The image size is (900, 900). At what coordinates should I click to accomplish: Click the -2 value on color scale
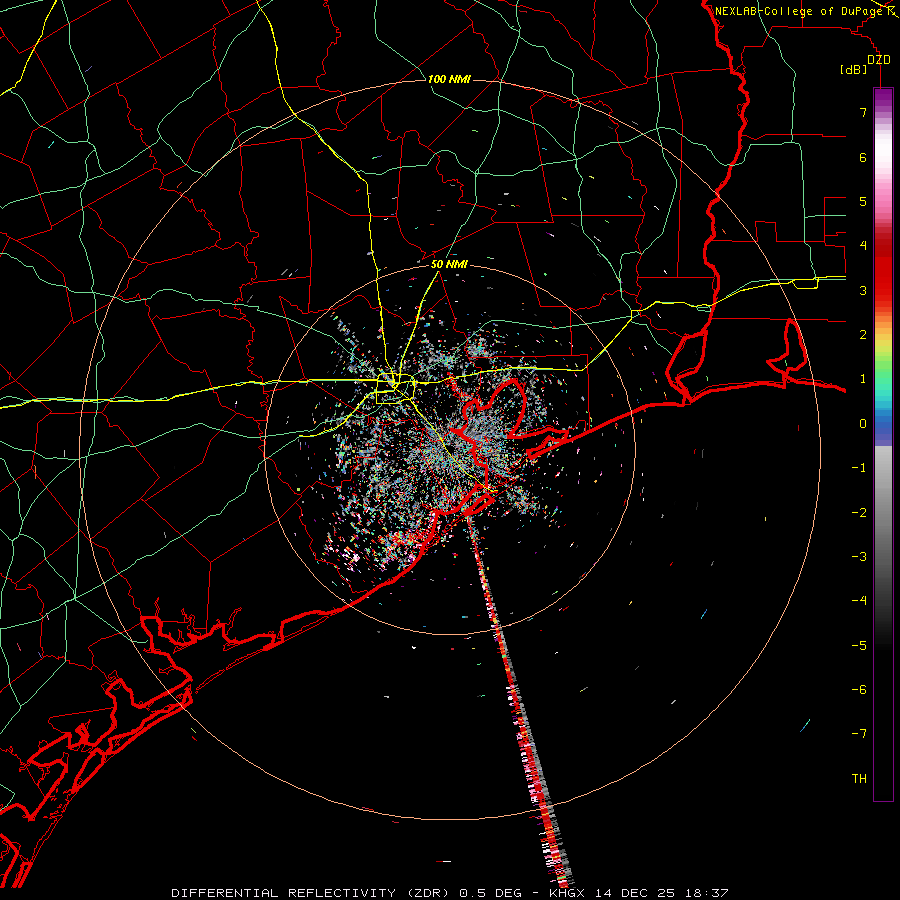pos(859,513)
